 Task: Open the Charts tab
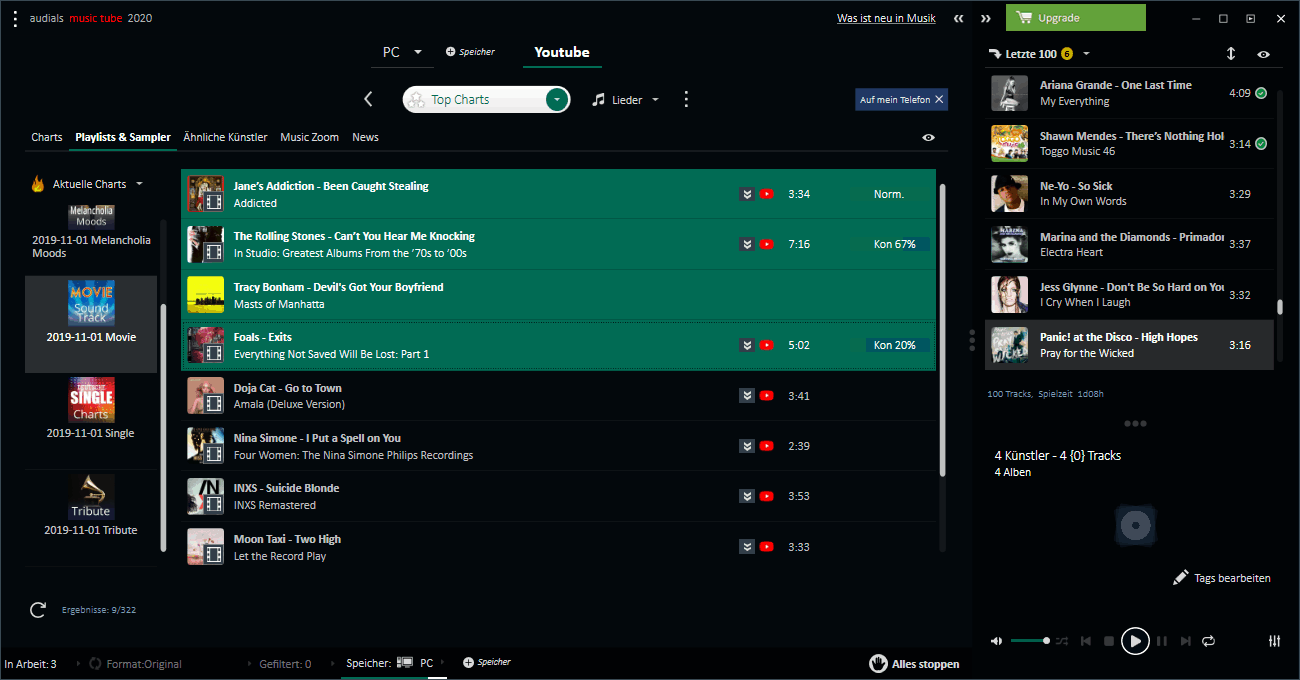(x=46, y=137)
